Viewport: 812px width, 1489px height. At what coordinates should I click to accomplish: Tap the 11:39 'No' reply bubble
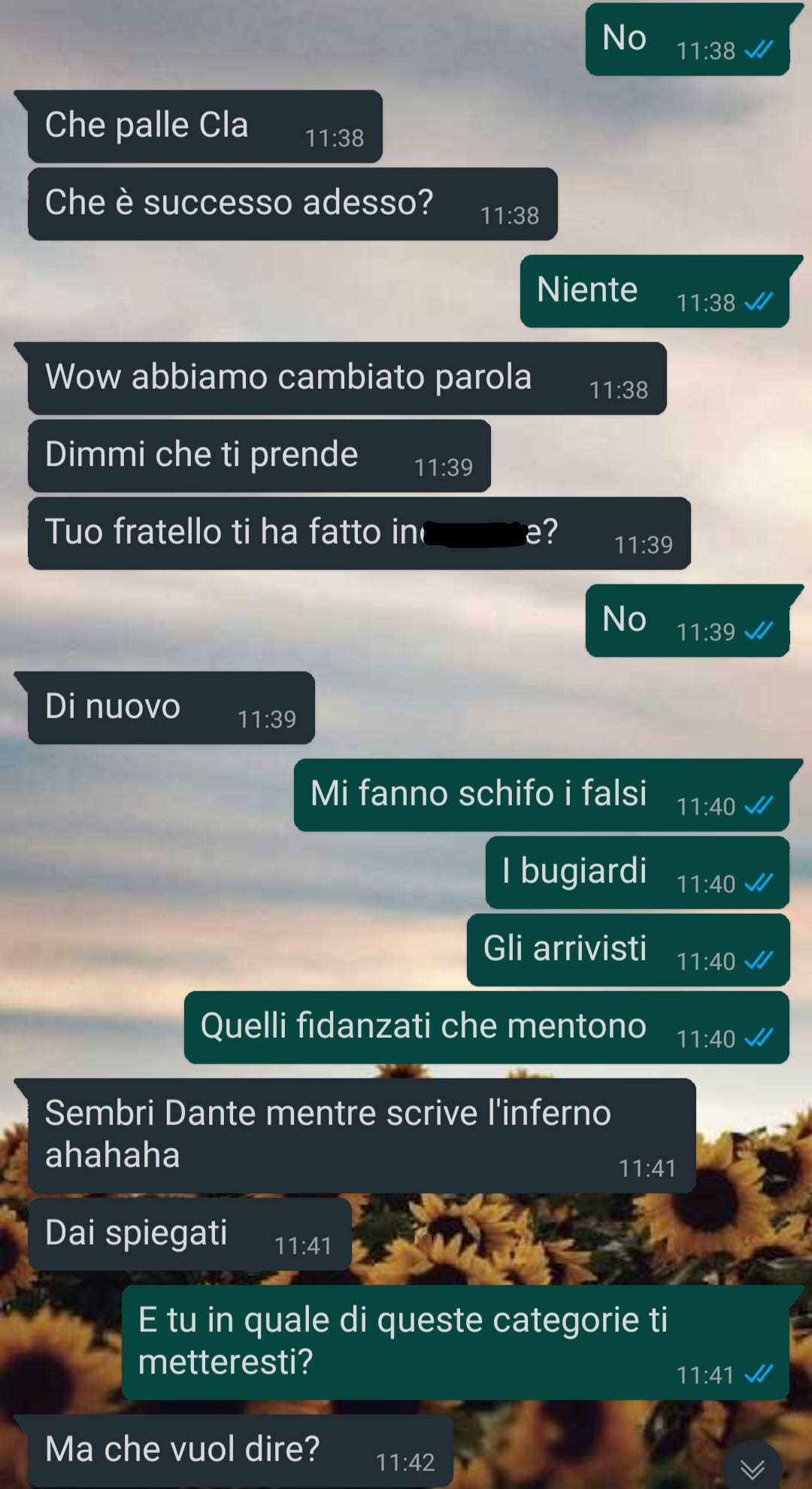click(x=688, y=620)
